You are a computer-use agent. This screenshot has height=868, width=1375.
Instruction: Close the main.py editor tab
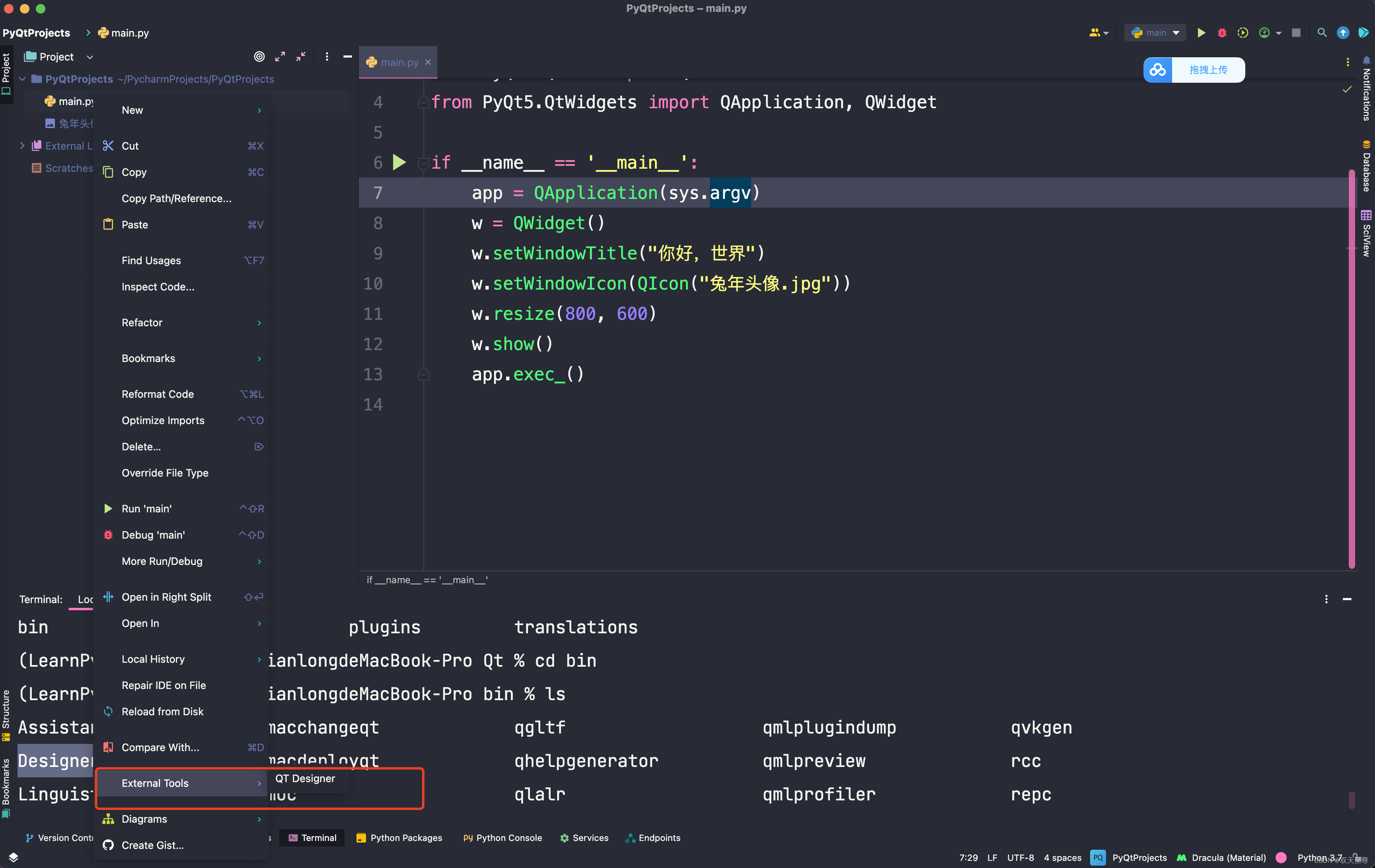[x=428, y=62]
